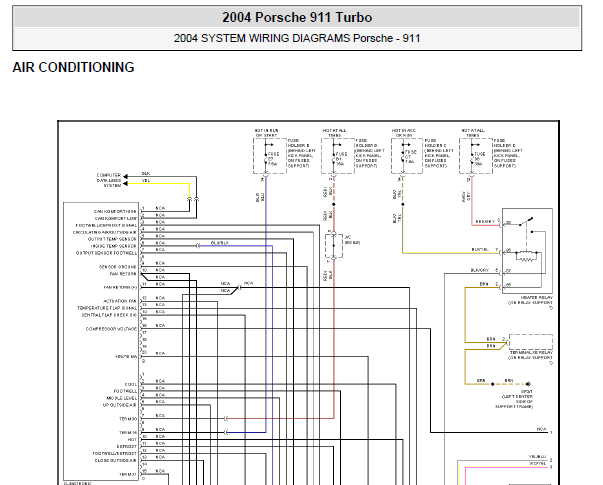Click the 'TEMPERATURE FLAP SIGNAL' pin label

[x=107, y=308]
